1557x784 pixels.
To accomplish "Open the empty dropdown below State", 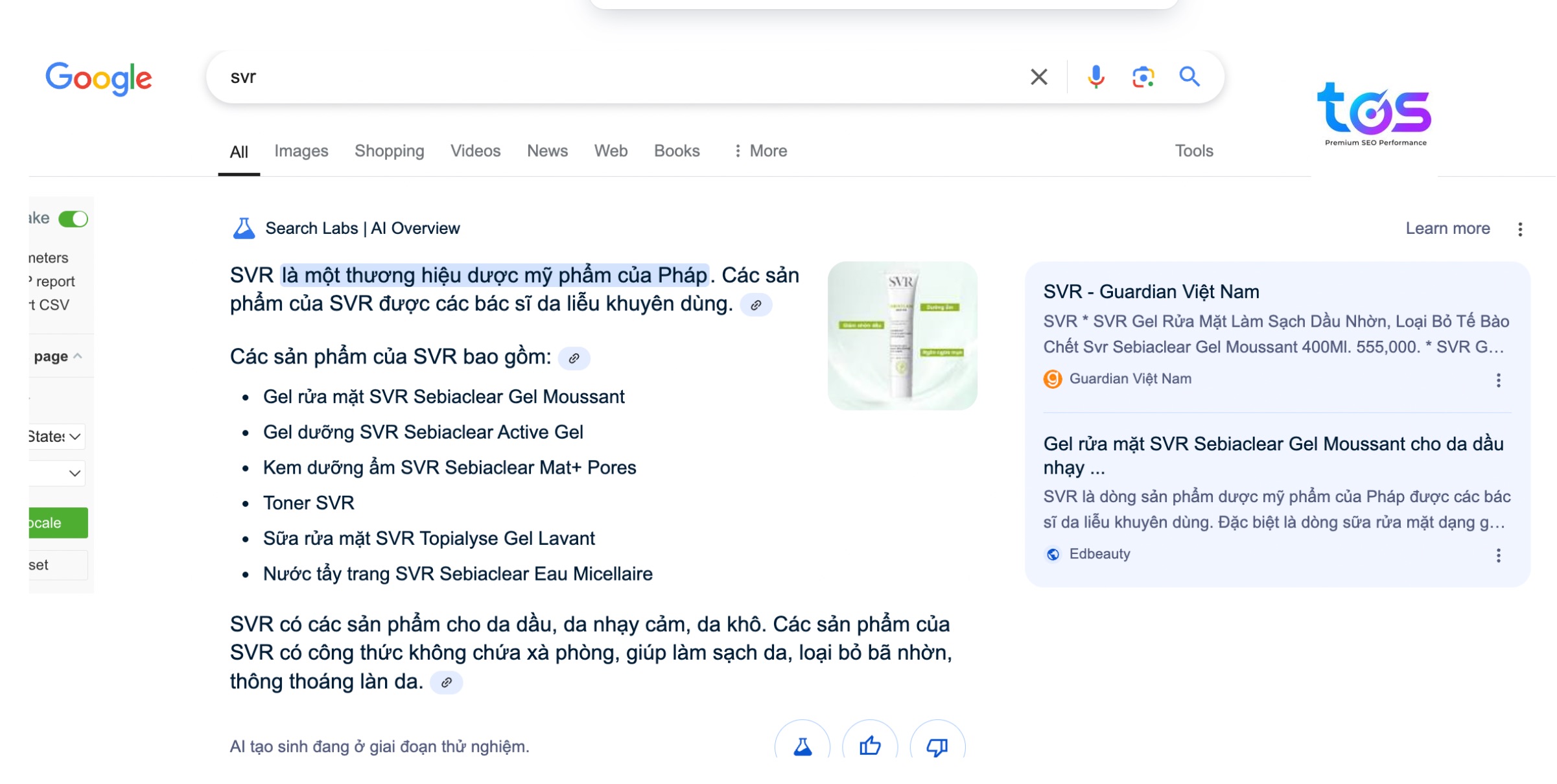I will [57, 473].
